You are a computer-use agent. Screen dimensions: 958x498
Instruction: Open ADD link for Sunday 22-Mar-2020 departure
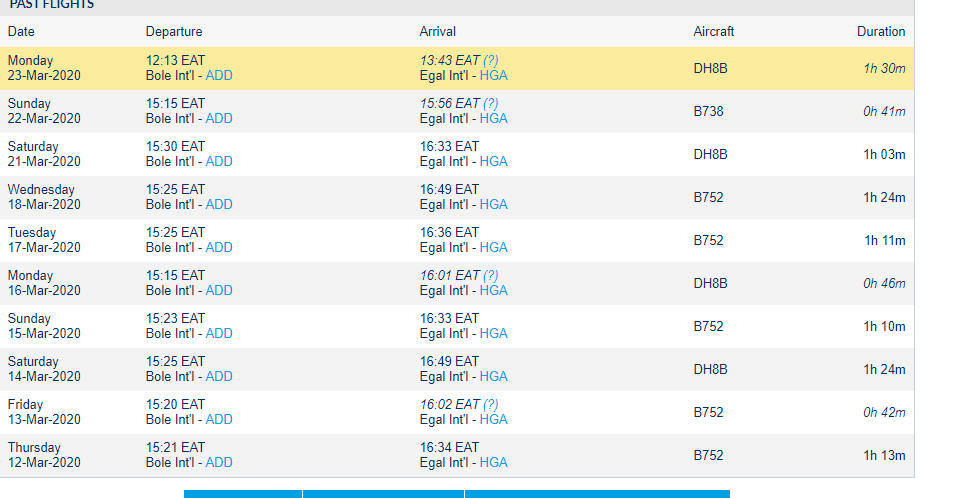[219, 119]
